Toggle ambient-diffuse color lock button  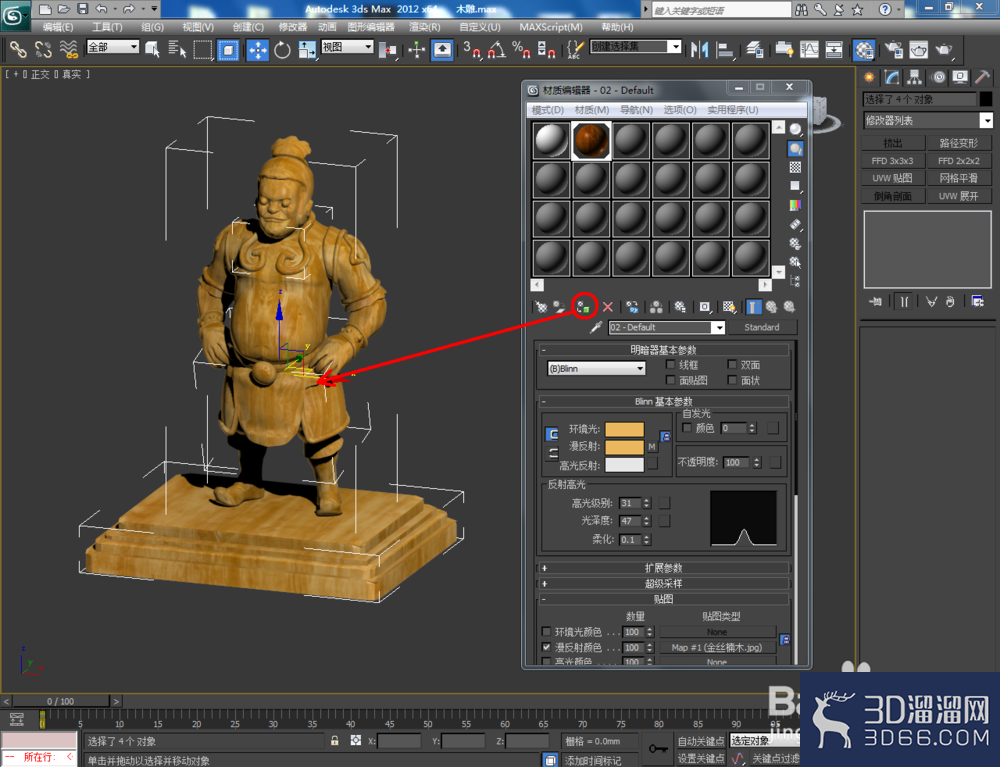552,434
